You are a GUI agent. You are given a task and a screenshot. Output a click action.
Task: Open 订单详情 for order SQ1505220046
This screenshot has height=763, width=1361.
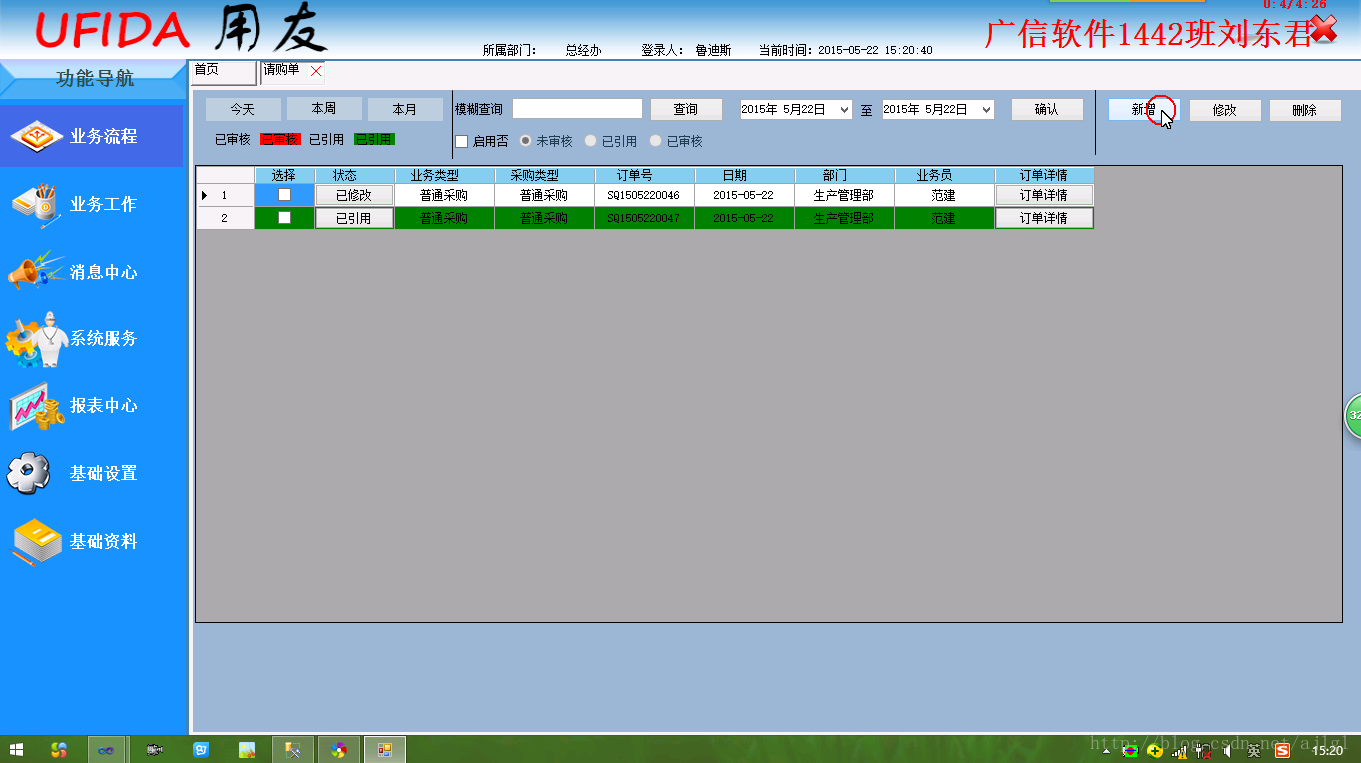pos(1044,195)
